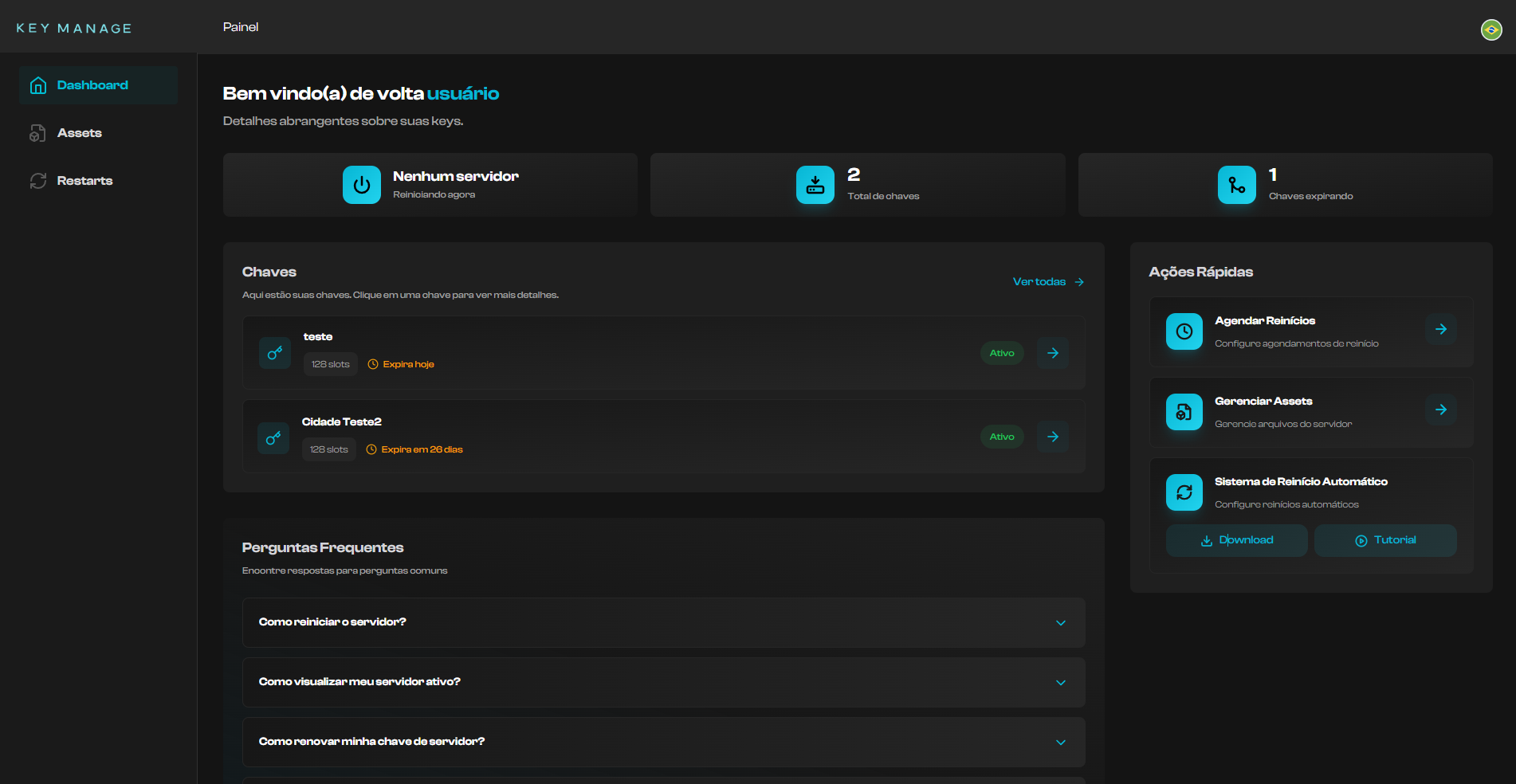Screen dimensions: 1516x784
Task: Open Agendar Reinícios via its arrow button
Action: 1441,329
